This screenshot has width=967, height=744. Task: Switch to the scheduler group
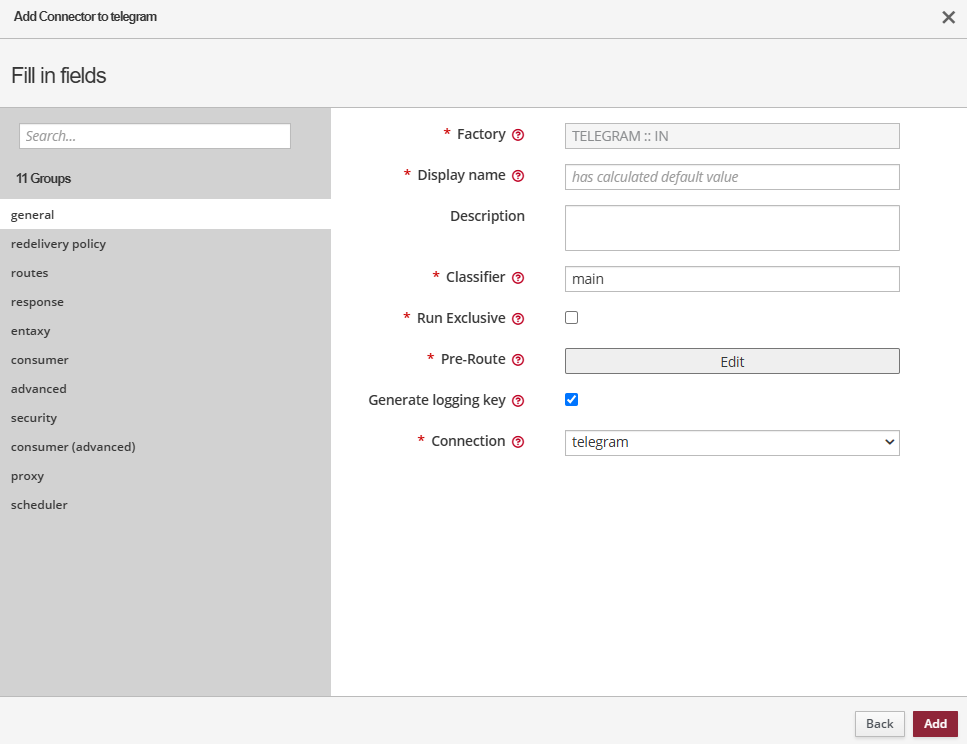39,505
